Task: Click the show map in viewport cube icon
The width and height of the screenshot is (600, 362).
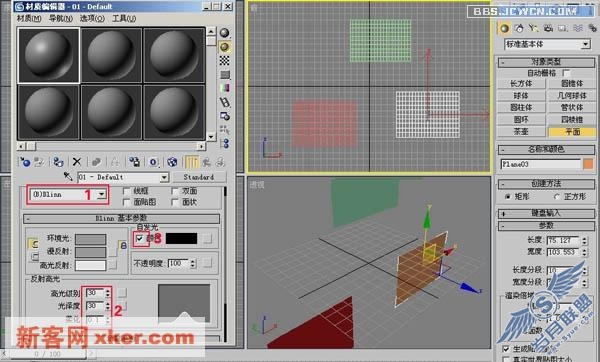Action: coord(172,162)
